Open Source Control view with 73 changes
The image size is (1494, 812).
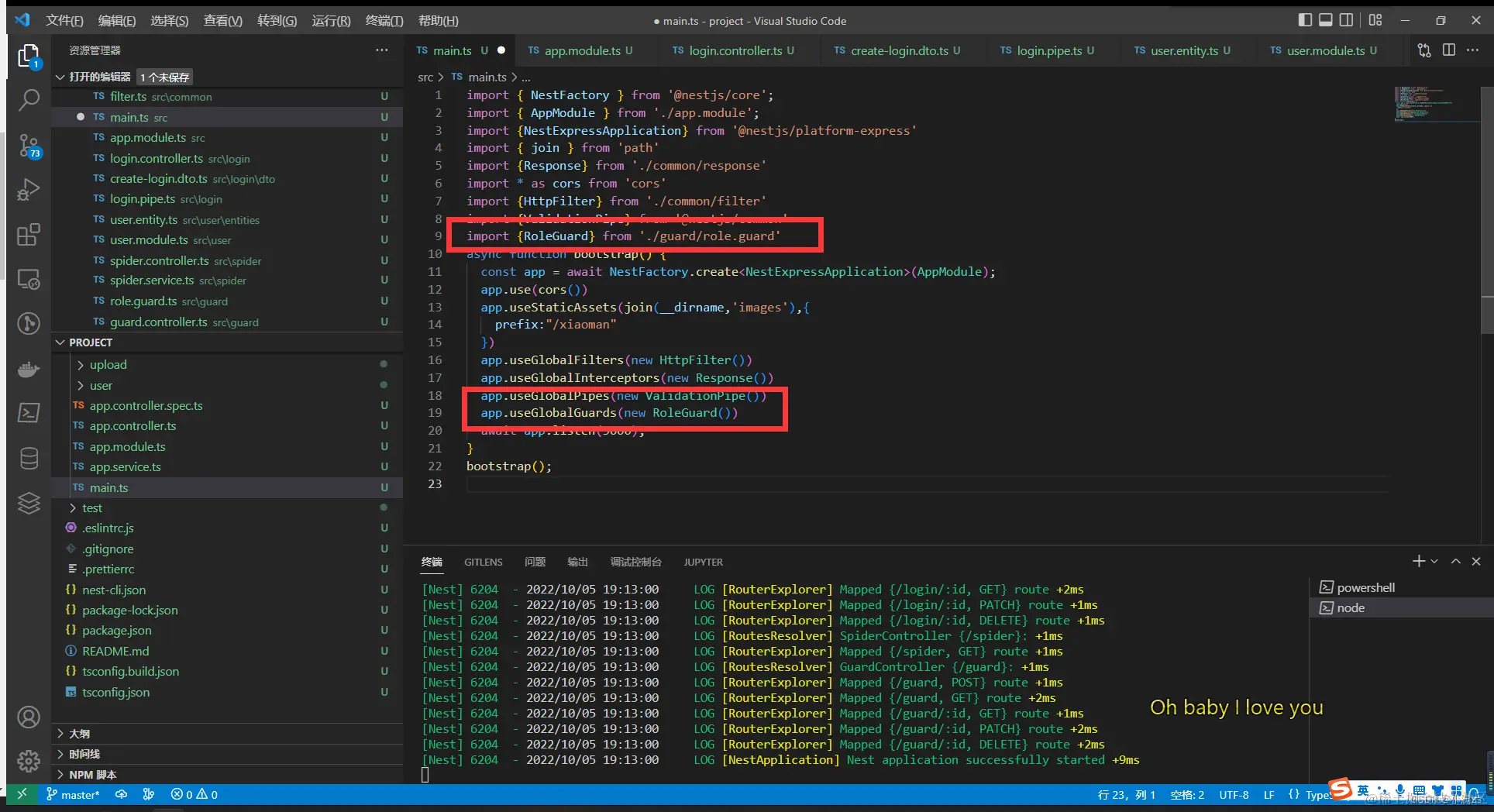[29, 145]
